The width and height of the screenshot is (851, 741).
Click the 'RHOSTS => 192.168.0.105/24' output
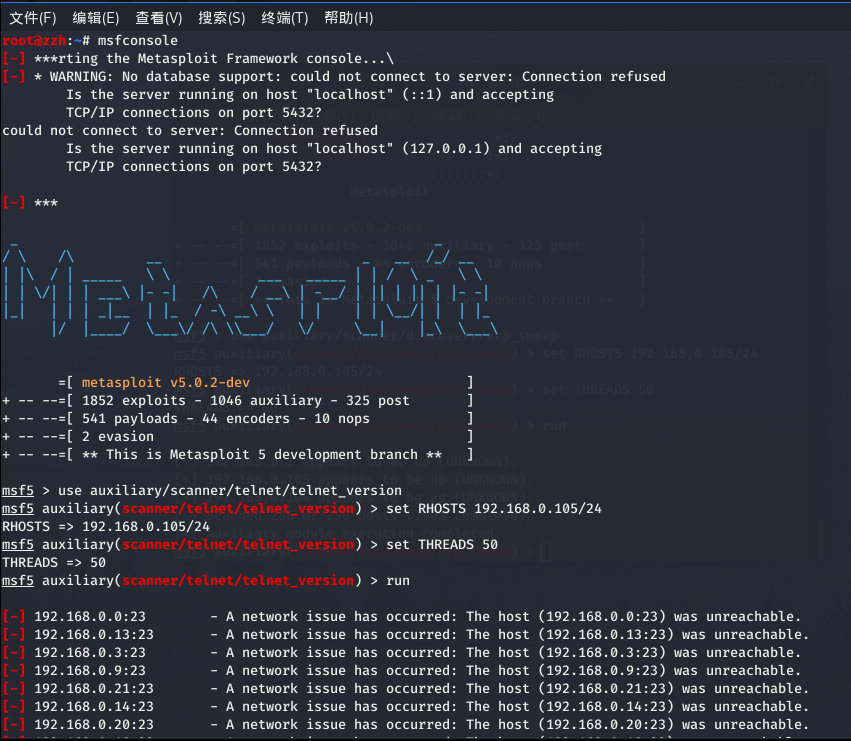(106, 527)
